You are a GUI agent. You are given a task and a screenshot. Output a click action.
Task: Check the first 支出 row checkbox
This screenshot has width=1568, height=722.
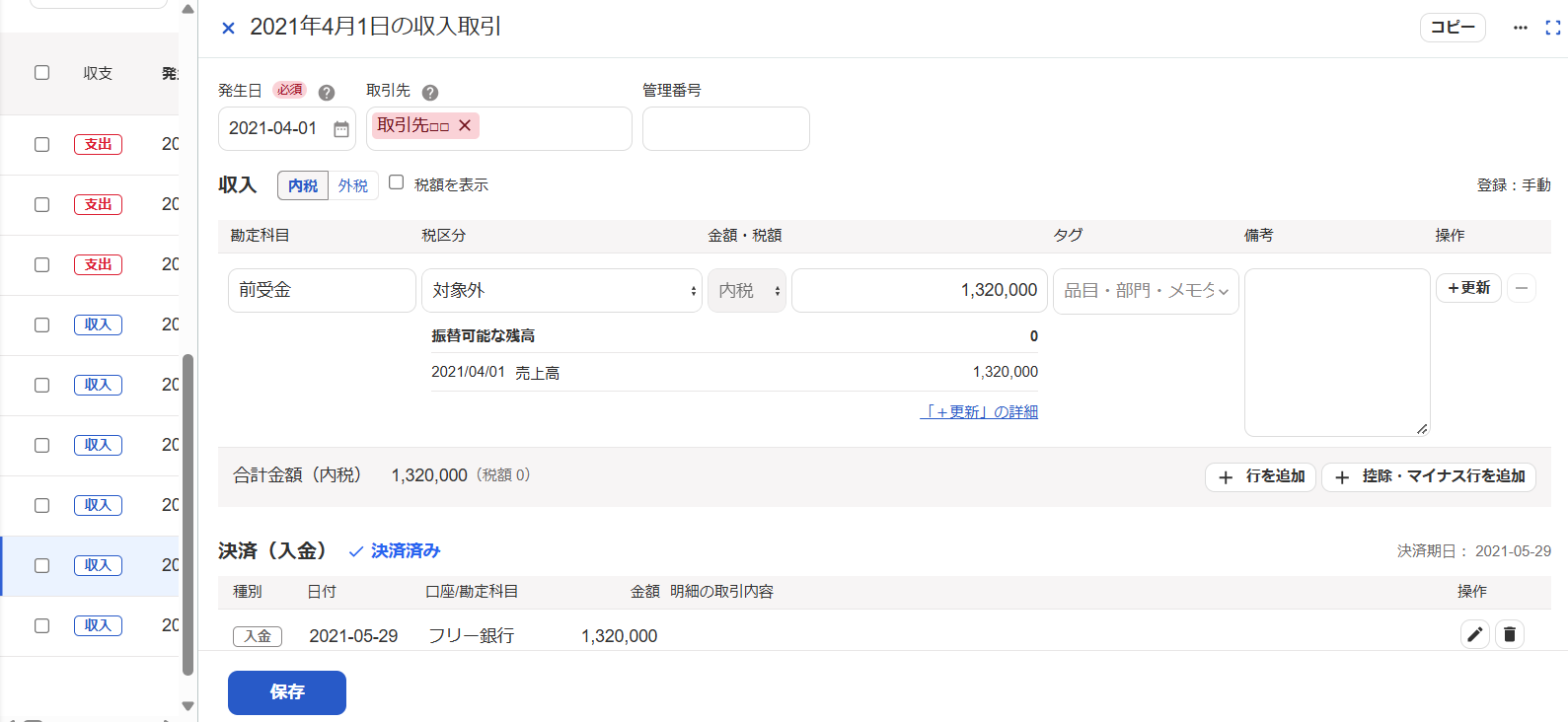41,144
